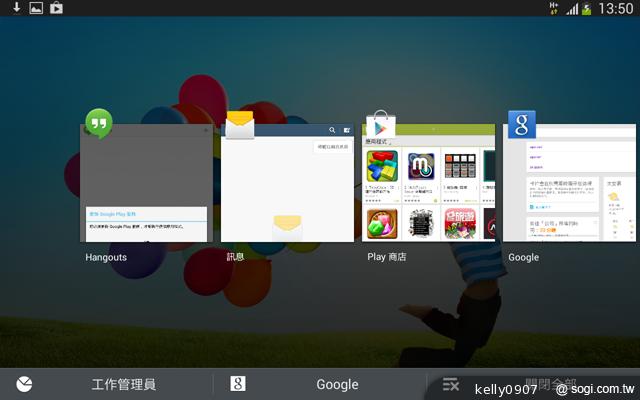This screenshot has height=400, width=640.
Task: Tap the red banner app in Play thumbnail
Action: [x=460, y=224]
